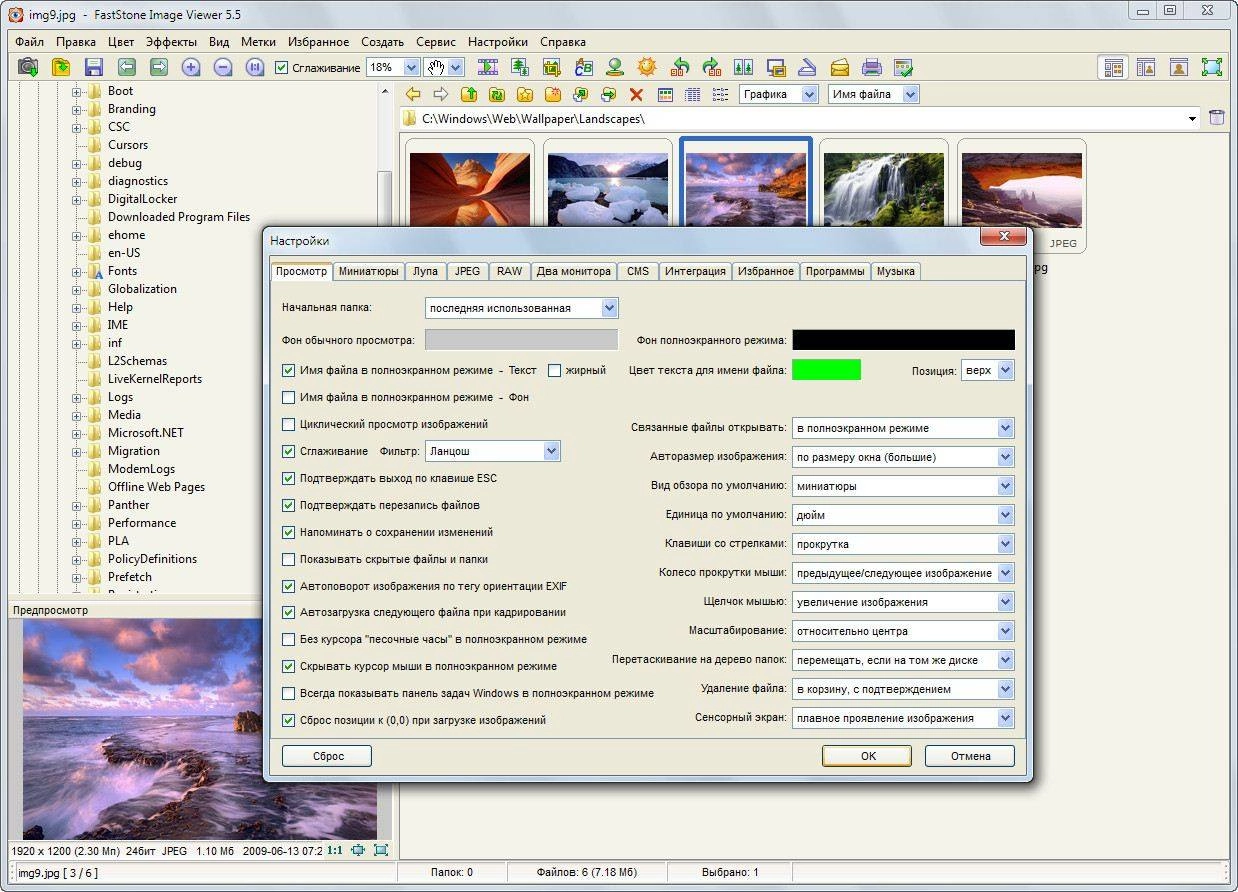Screen dimensions: 1238x892
Task: Click the actual size 1:1 toolbar icon
Action: (255, 67)
